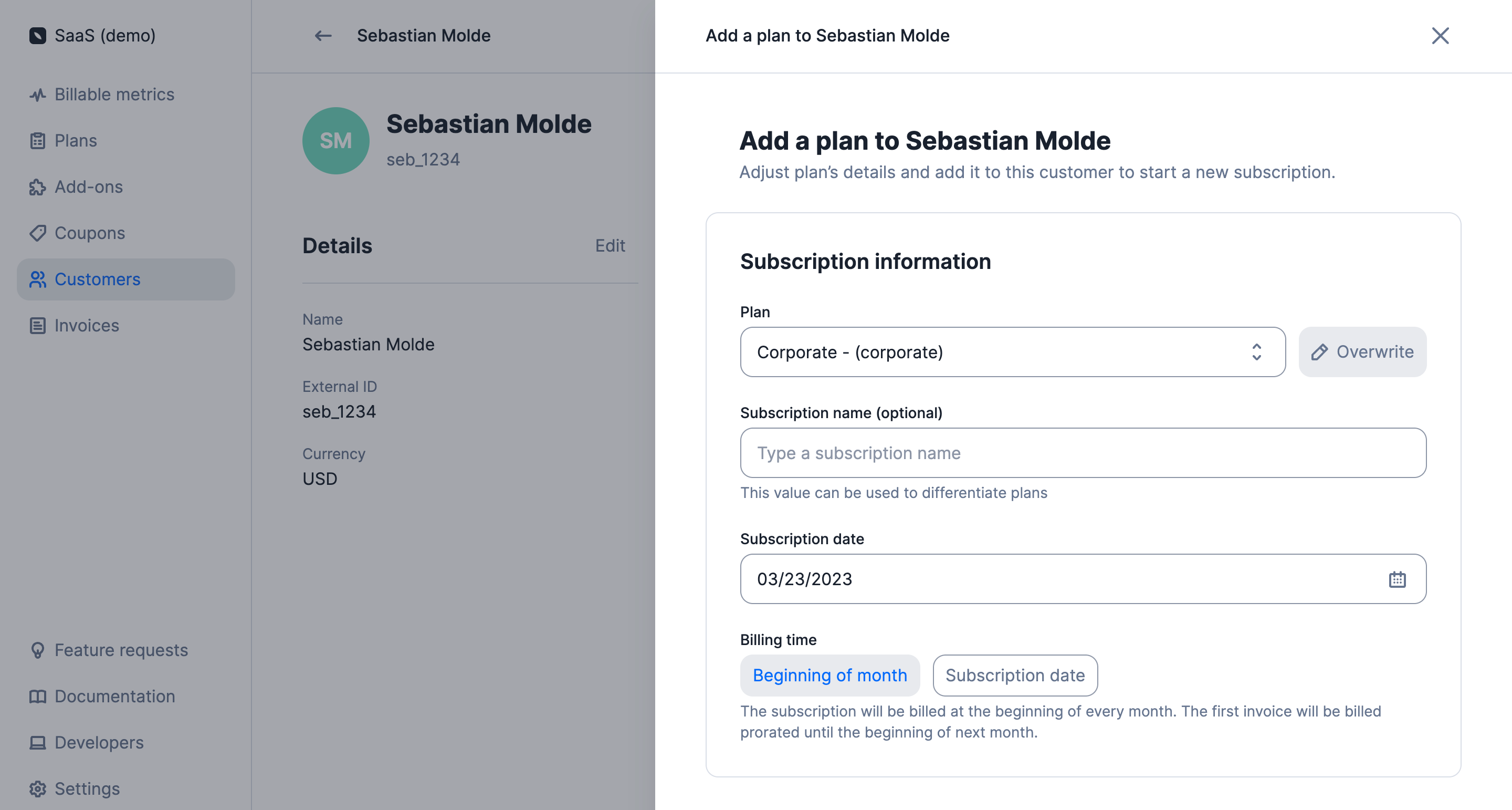
Task: Click the Billable metrics pulse icon
Action: click(38, 95)
